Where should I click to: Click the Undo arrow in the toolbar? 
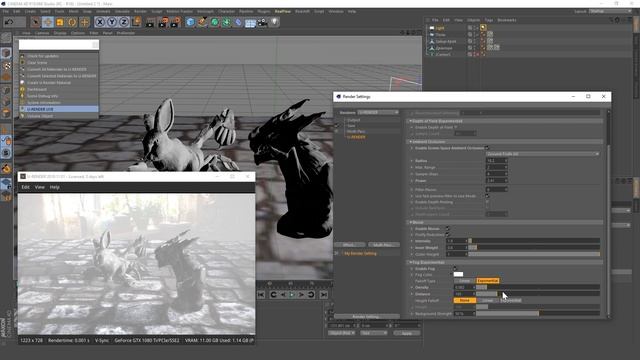pos(9,22)
